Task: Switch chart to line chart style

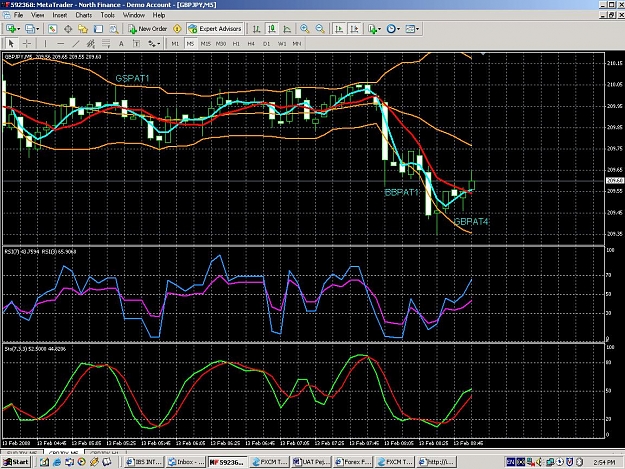Action: tap(287, 29)
